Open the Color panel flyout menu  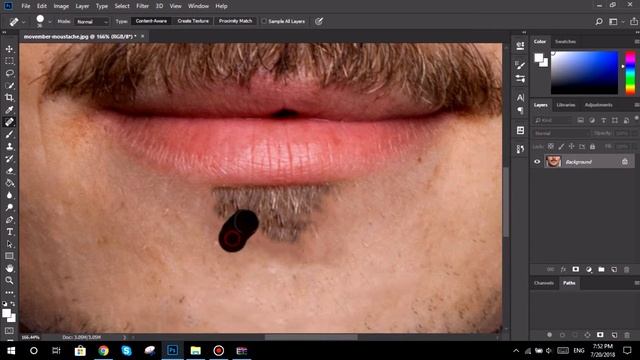click(636, 42)
